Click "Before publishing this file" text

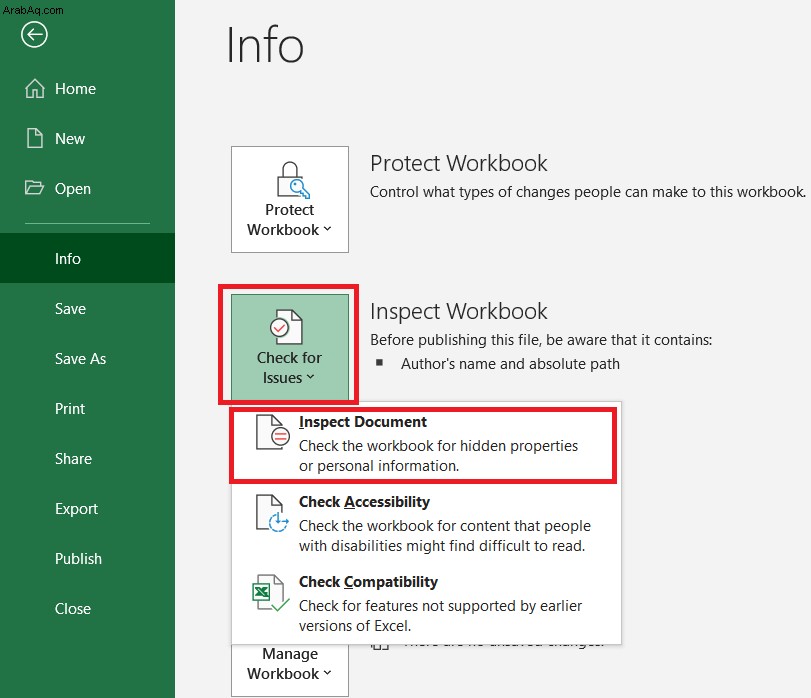point(541,340)
